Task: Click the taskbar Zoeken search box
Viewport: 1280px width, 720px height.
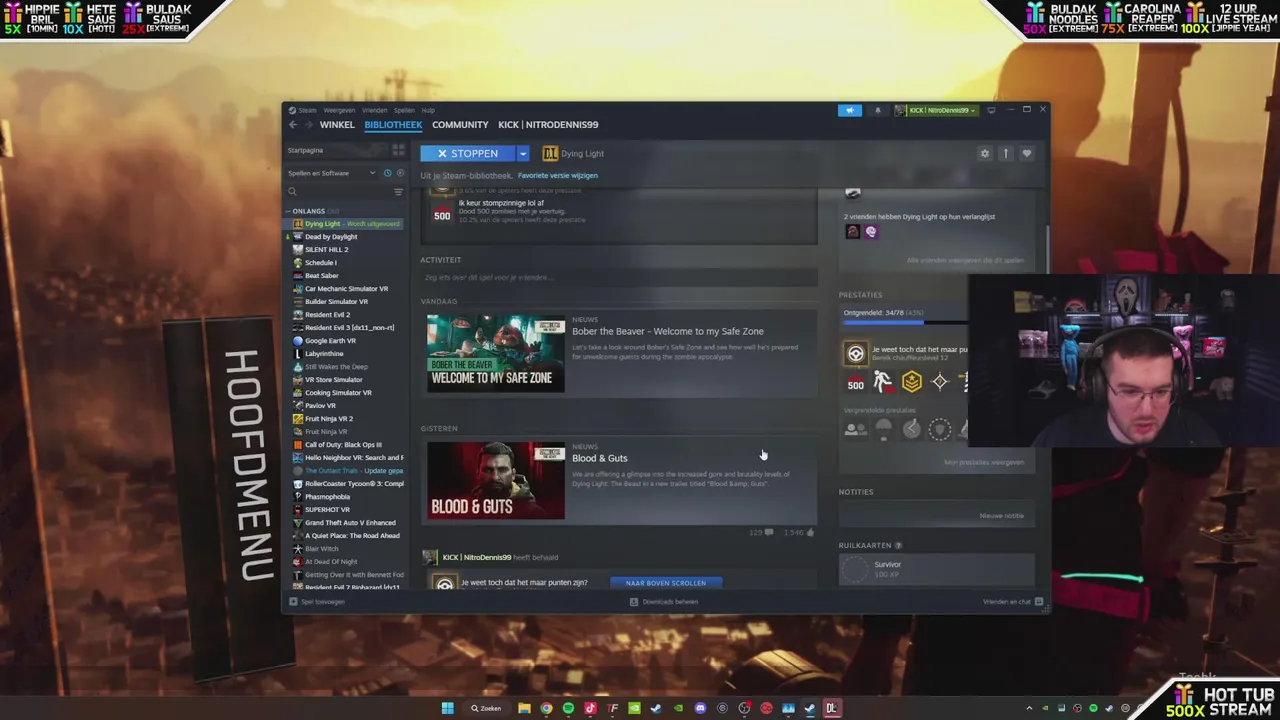Action: [486, 708]
